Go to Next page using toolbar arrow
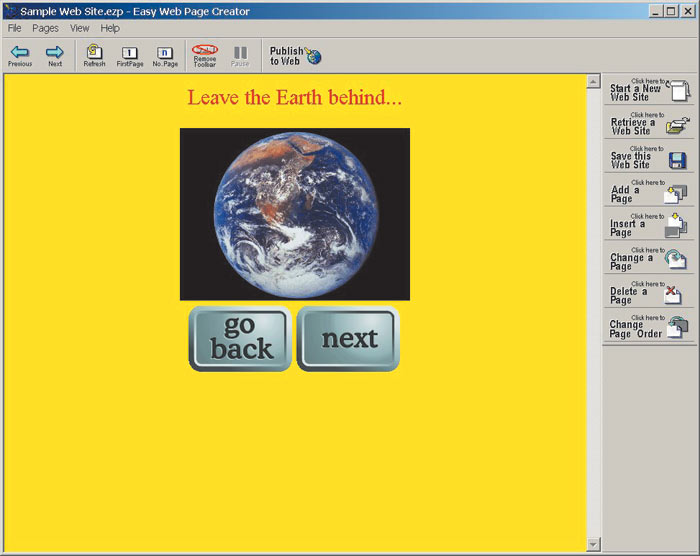This screenshot has width=700, height=556. 55,52
